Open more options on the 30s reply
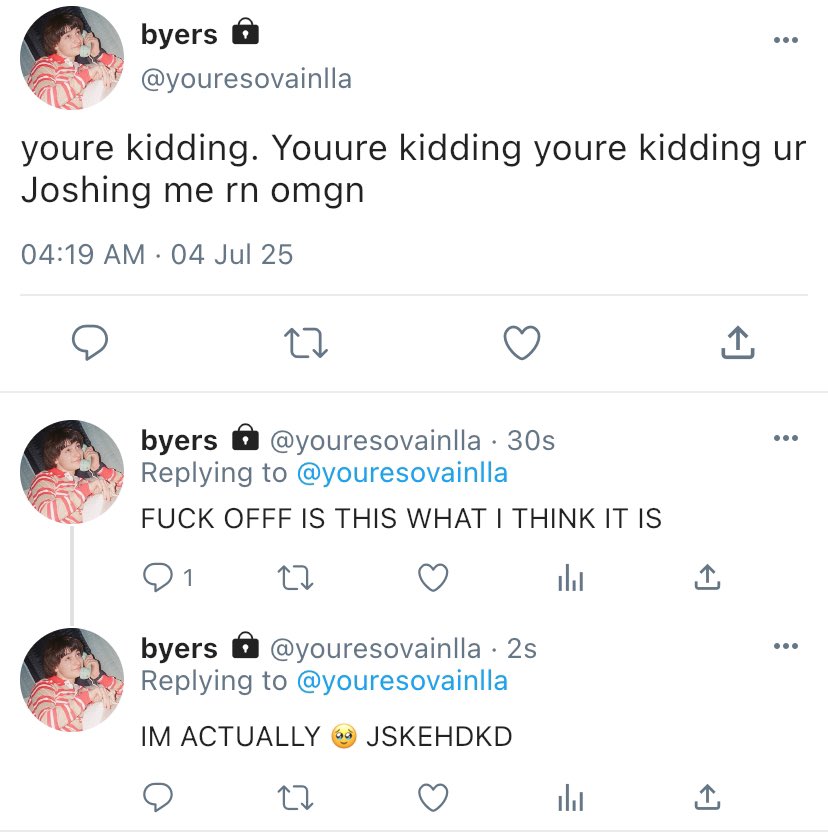The image size is (828, 840). click(x=786, y=438)
